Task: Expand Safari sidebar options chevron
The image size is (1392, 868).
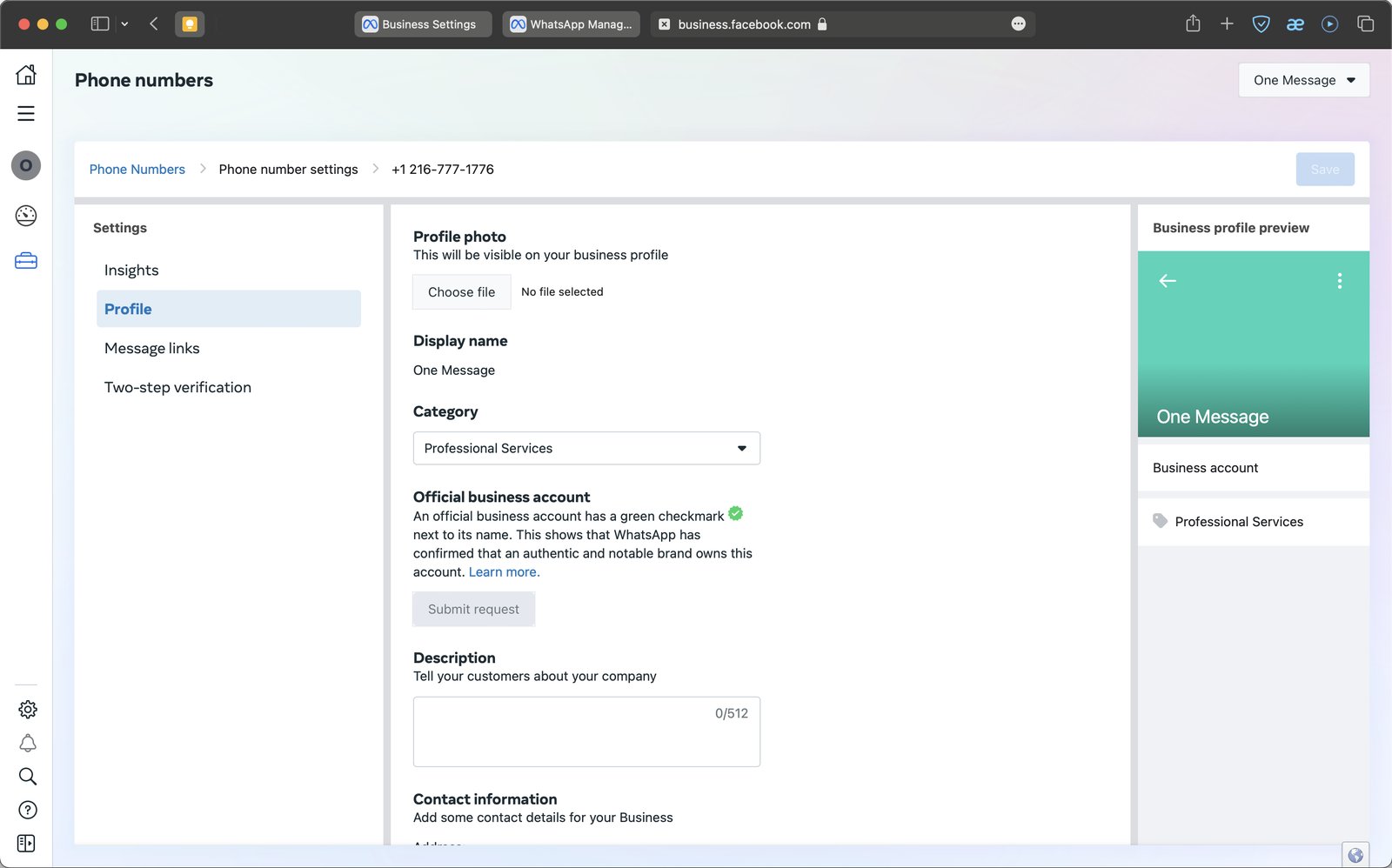Action: 124,24
